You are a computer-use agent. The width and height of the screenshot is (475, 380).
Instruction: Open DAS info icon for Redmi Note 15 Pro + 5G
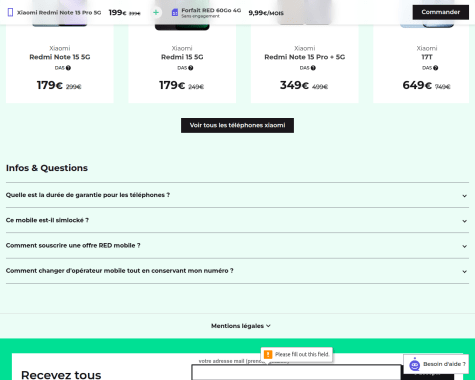click(313, 68)
